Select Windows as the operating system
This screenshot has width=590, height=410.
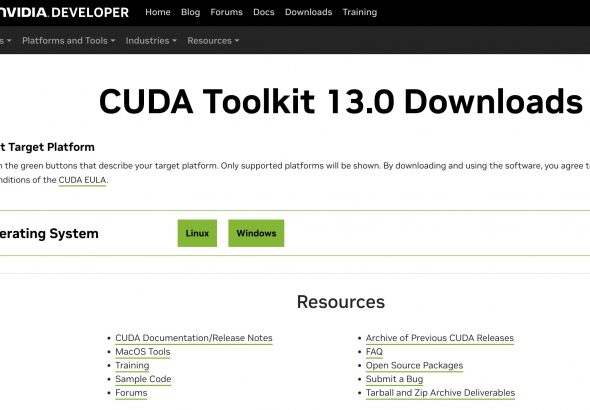click(x=256, y=233)
